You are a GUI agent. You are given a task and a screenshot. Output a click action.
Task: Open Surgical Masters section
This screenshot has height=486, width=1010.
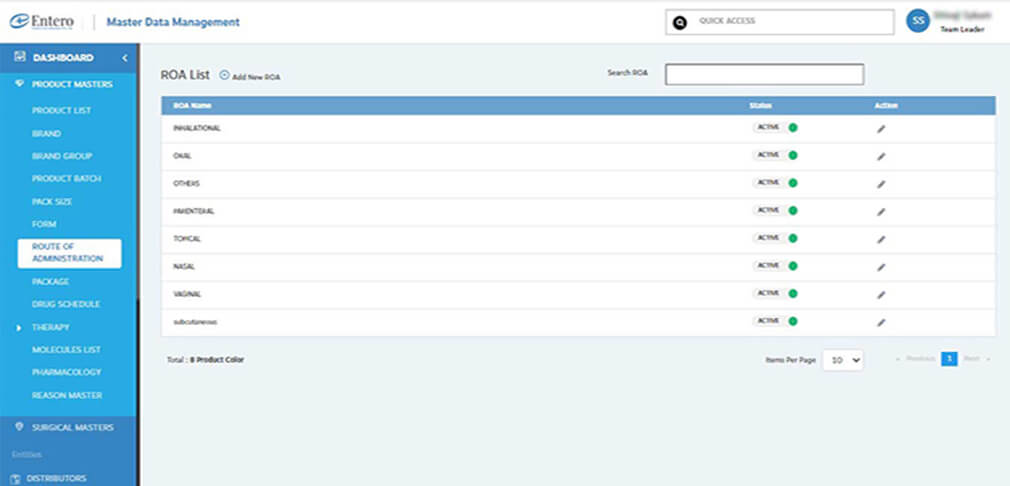(x=72, y=427)
